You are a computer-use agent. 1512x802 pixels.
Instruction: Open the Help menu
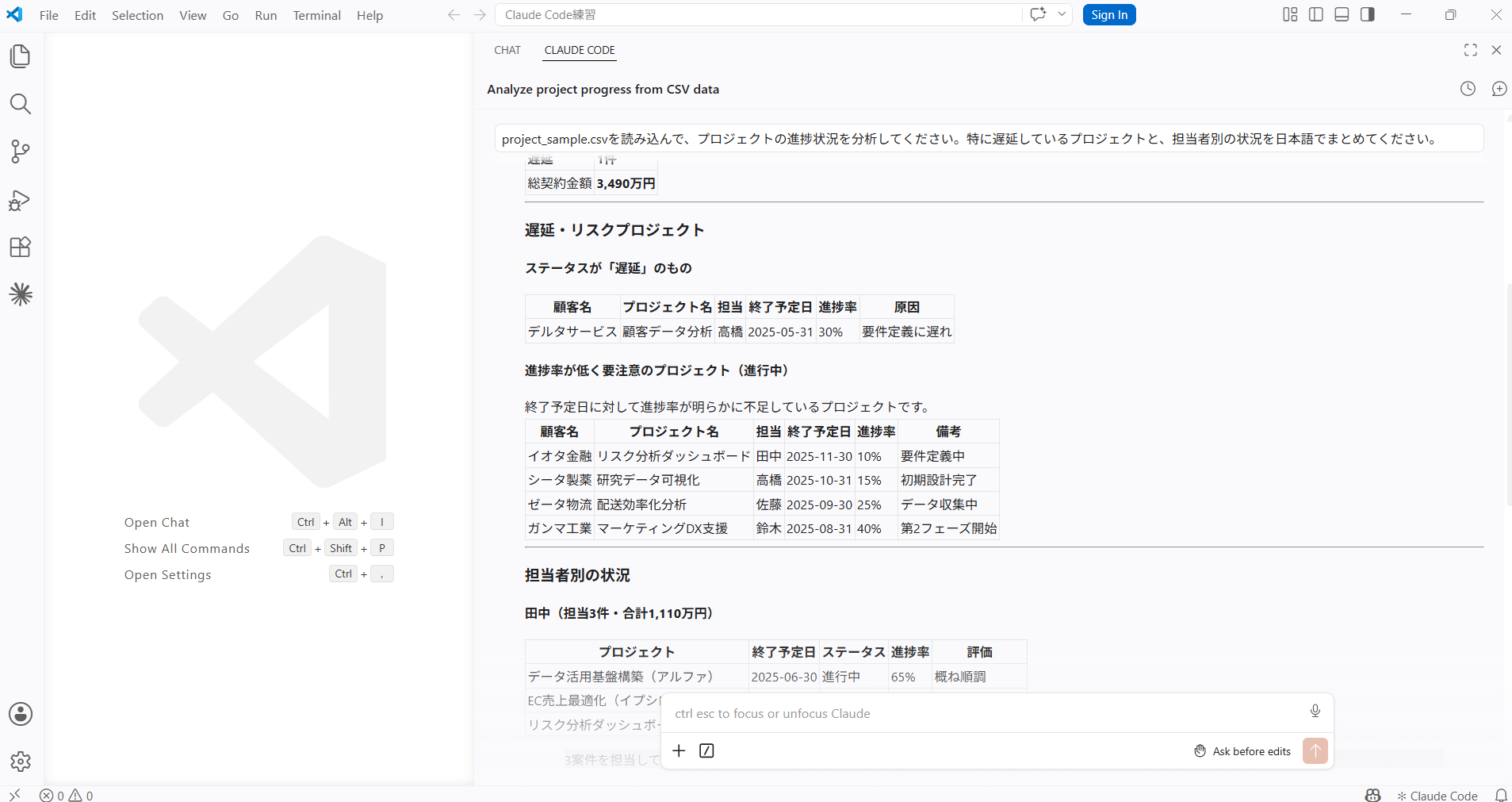tap(369, 15)
